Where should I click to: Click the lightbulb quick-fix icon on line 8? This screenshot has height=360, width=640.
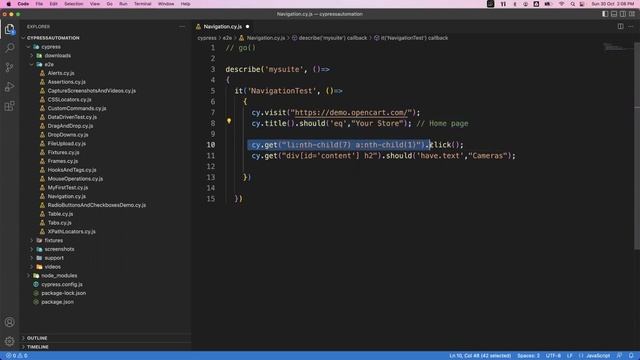pyautogui.click(x=229, y=121)
